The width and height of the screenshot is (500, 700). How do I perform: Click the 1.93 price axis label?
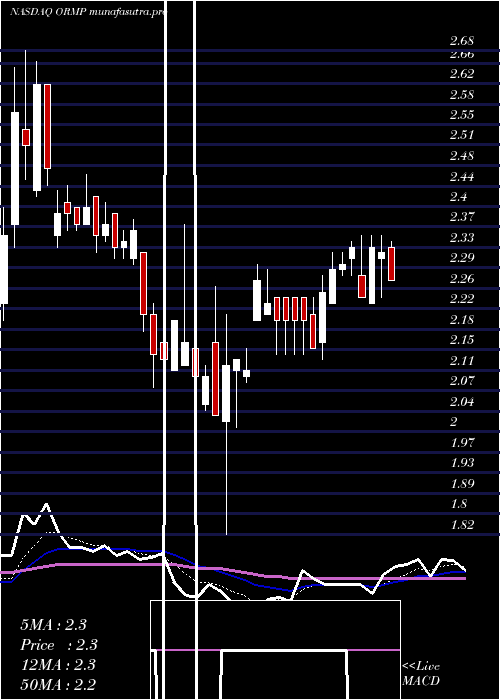(x=462, y=463)
